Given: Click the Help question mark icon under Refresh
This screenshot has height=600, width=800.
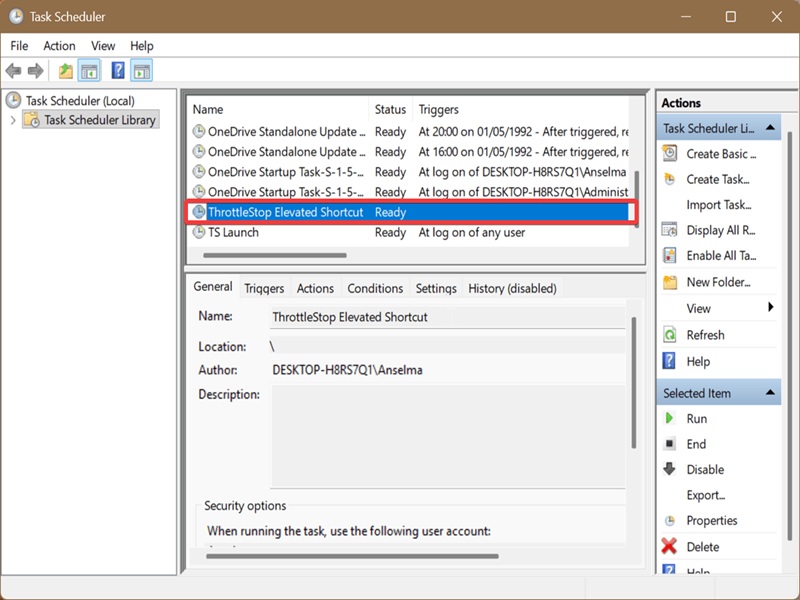Looking at the screenshot, I should coord(669,361).
